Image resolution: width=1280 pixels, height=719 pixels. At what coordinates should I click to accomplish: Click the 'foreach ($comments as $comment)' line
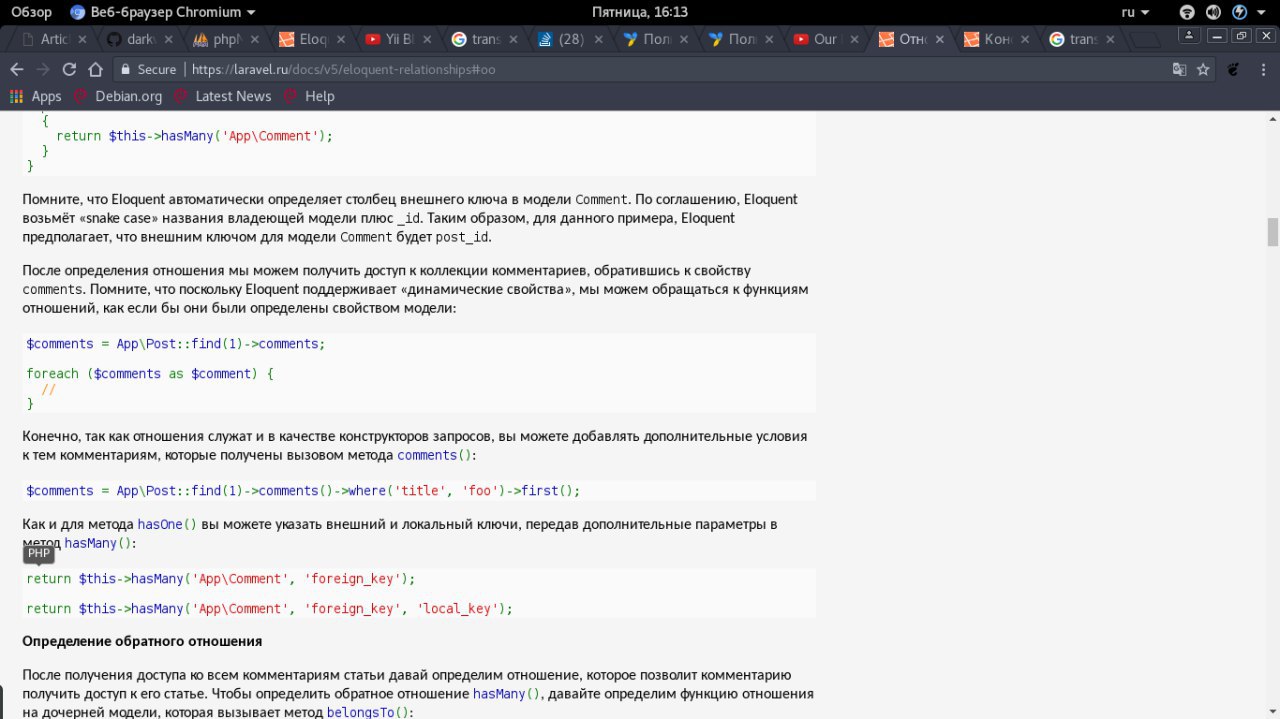pos(150,374)
